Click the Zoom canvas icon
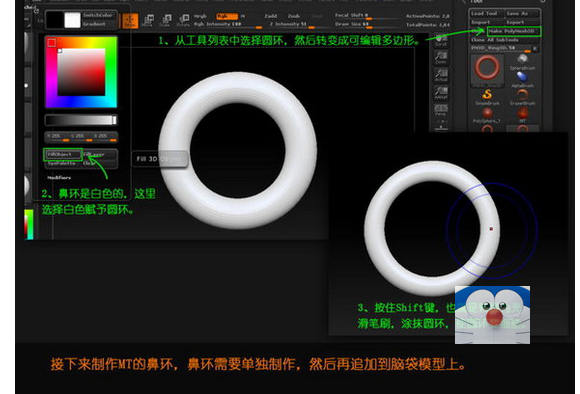This screenshot has height=394, width=580. 441,58
